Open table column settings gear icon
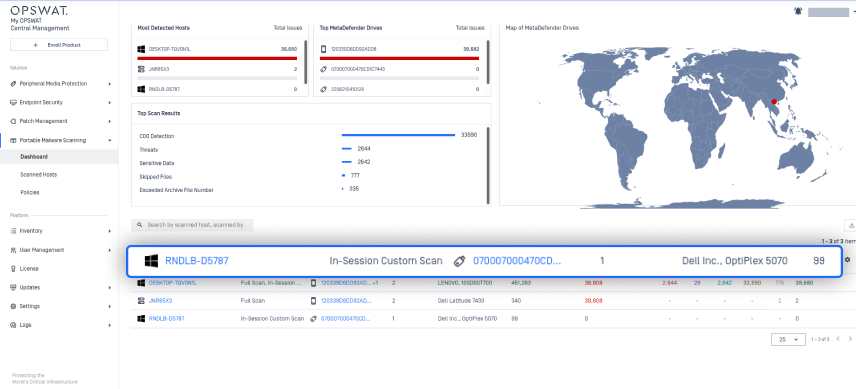The width and height of the screenshot is (856, 389). coord(848,260)
